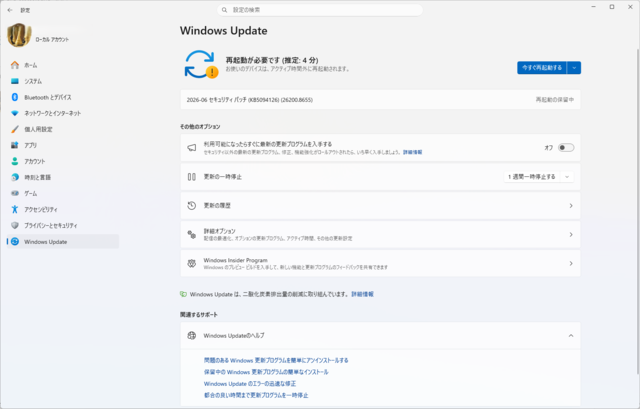Select プライバシーとセキュリティ in the sidebar

click(x=63, y=225)
